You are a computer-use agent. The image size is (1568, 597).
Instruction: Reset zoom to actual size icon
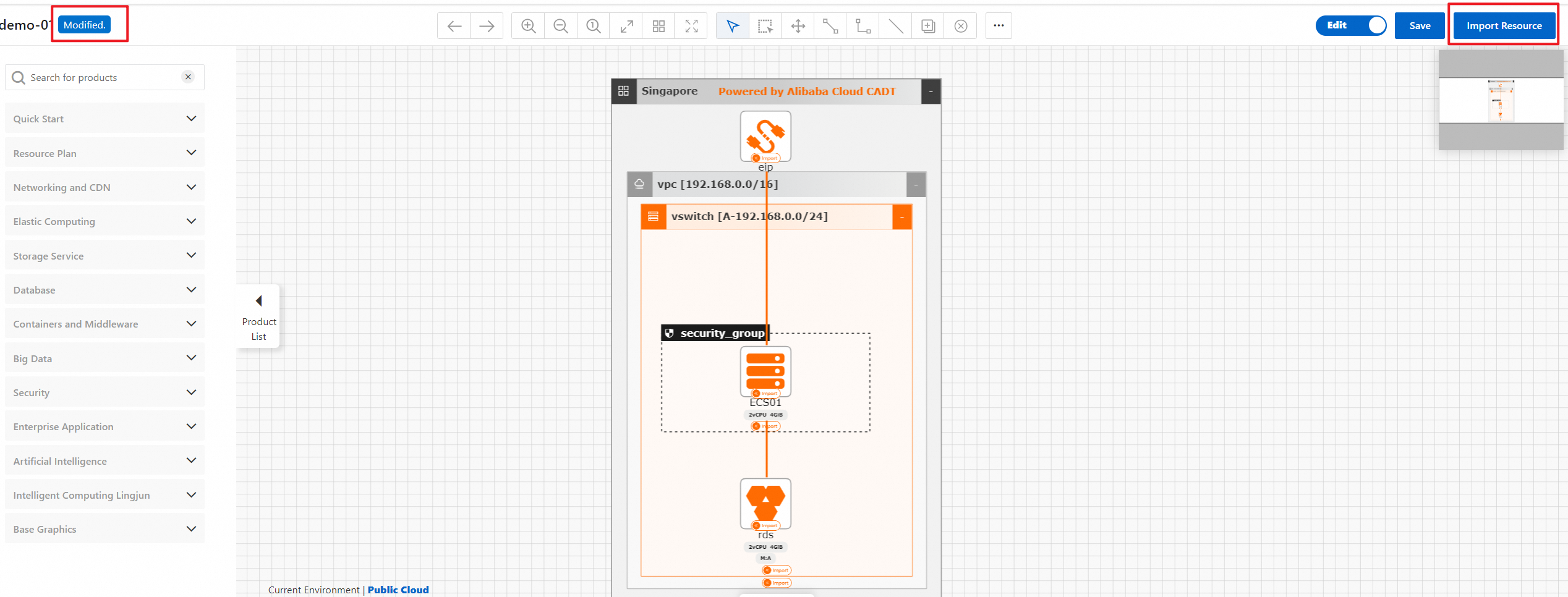click(594, 26)
